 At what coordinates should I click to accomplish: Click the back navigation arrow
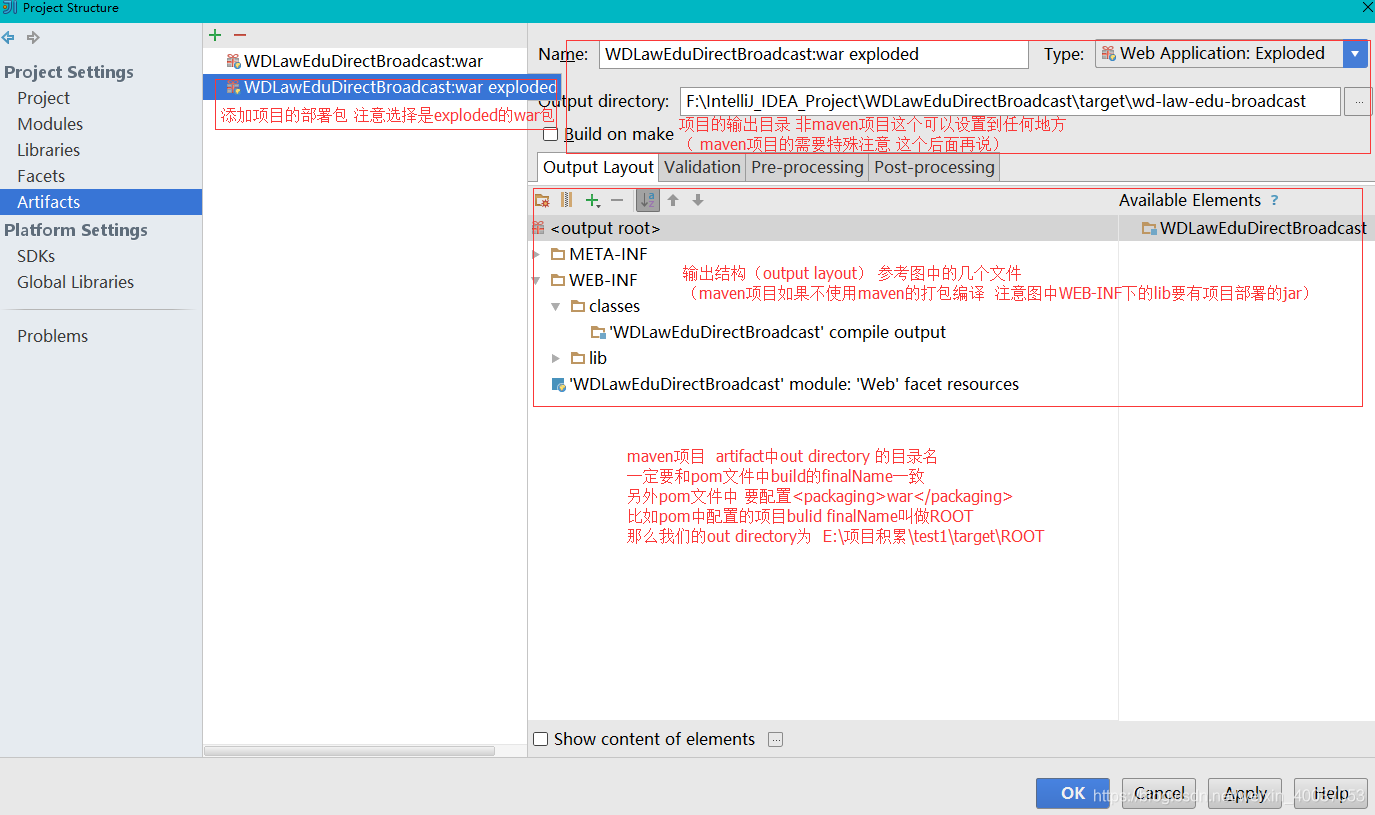click(8, 38)
